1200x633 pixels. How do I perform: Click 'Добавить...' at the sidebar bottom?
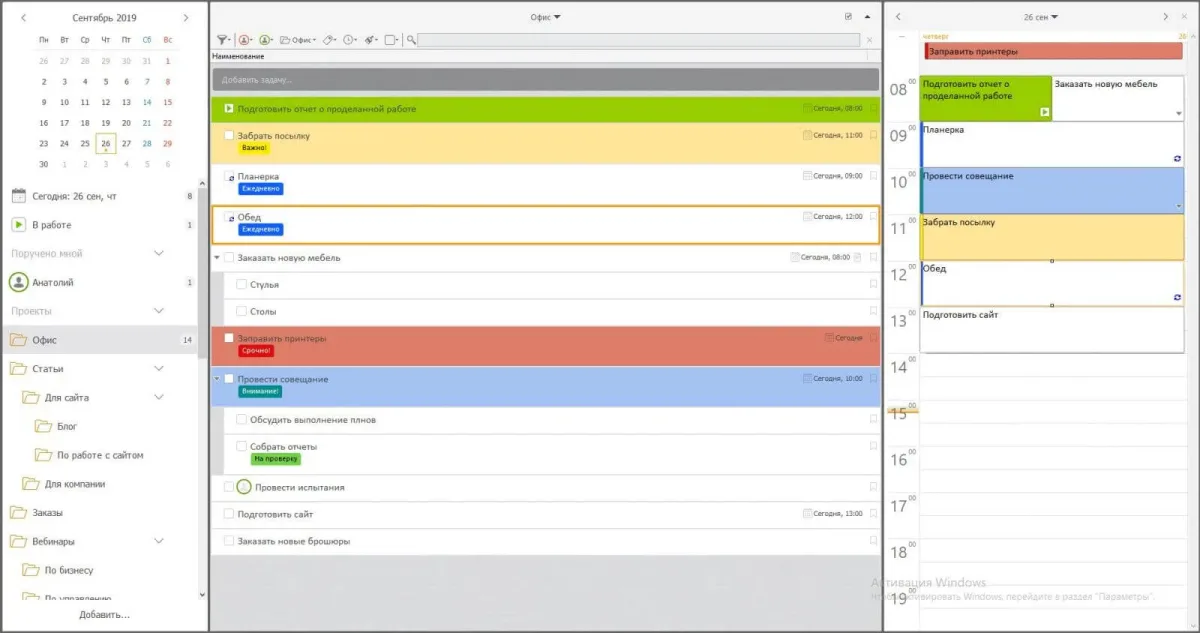[x=104, y=614]
